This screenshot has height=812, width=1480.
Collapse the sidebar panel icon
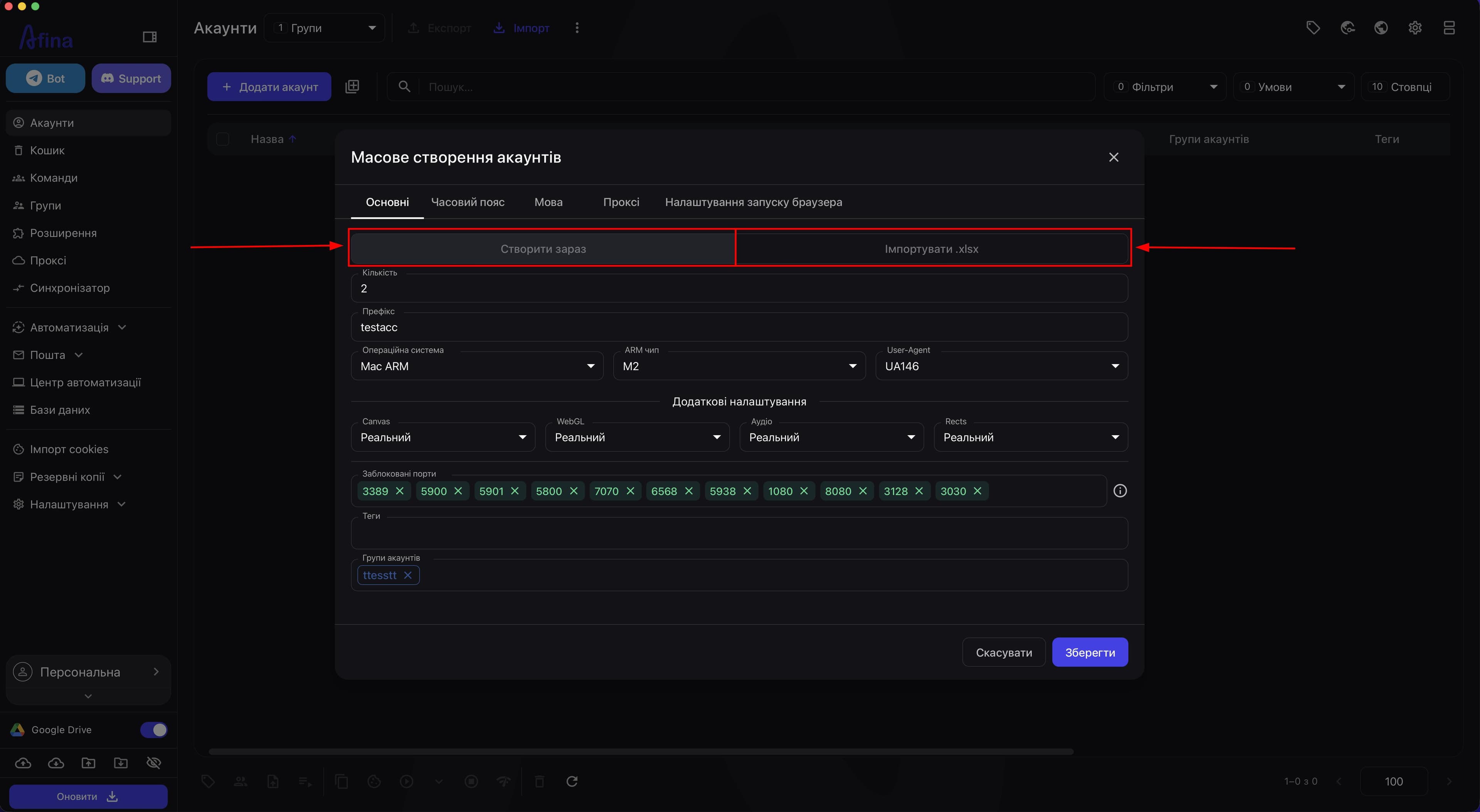click(150, 37)
